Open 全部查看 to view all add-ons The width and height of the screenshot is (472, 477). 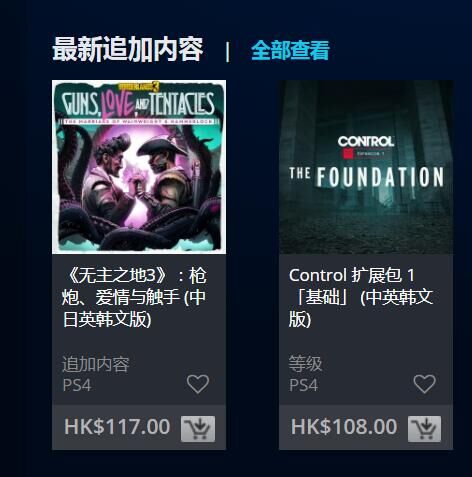click(290, 51)
